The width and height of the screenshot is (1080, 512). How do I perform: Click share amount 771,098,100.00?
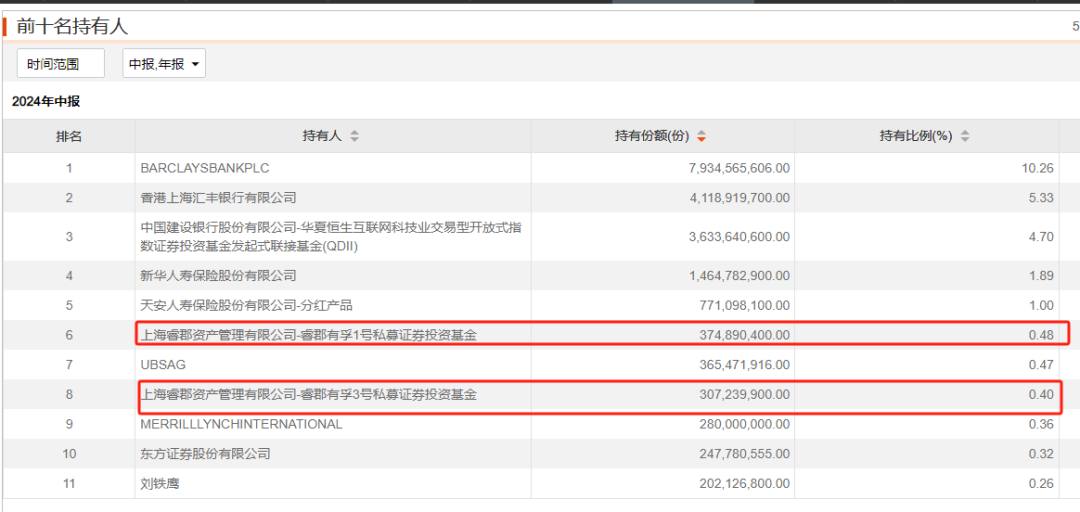coord(746,305)
